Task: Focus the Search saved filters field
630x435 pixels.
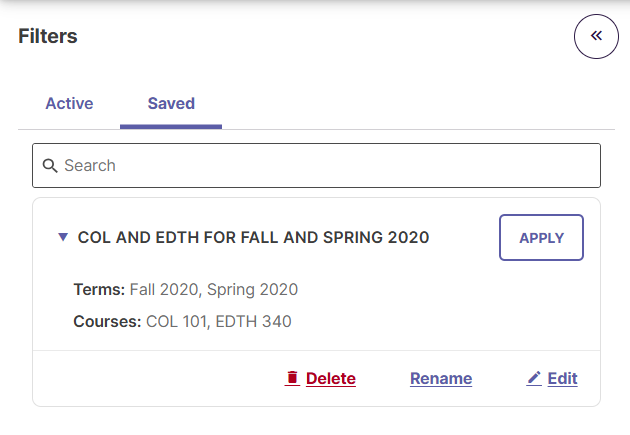Action: pos(316,165)
